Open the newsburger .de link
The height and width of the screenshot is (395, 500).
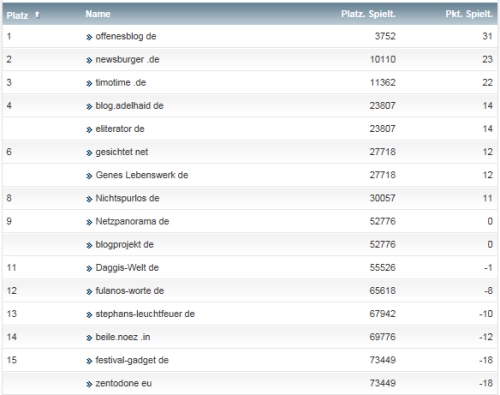pos(127,59)
